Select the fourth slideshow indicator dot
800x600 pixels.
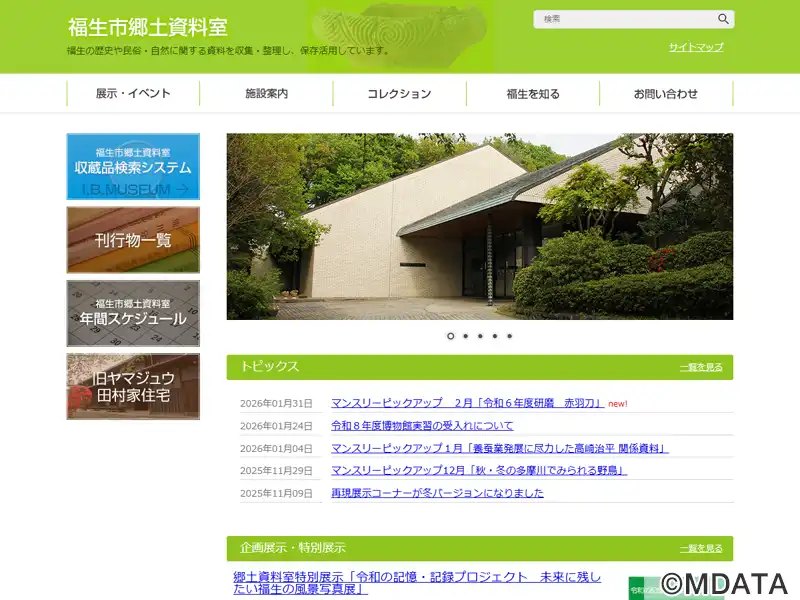[x=495, y=336]
